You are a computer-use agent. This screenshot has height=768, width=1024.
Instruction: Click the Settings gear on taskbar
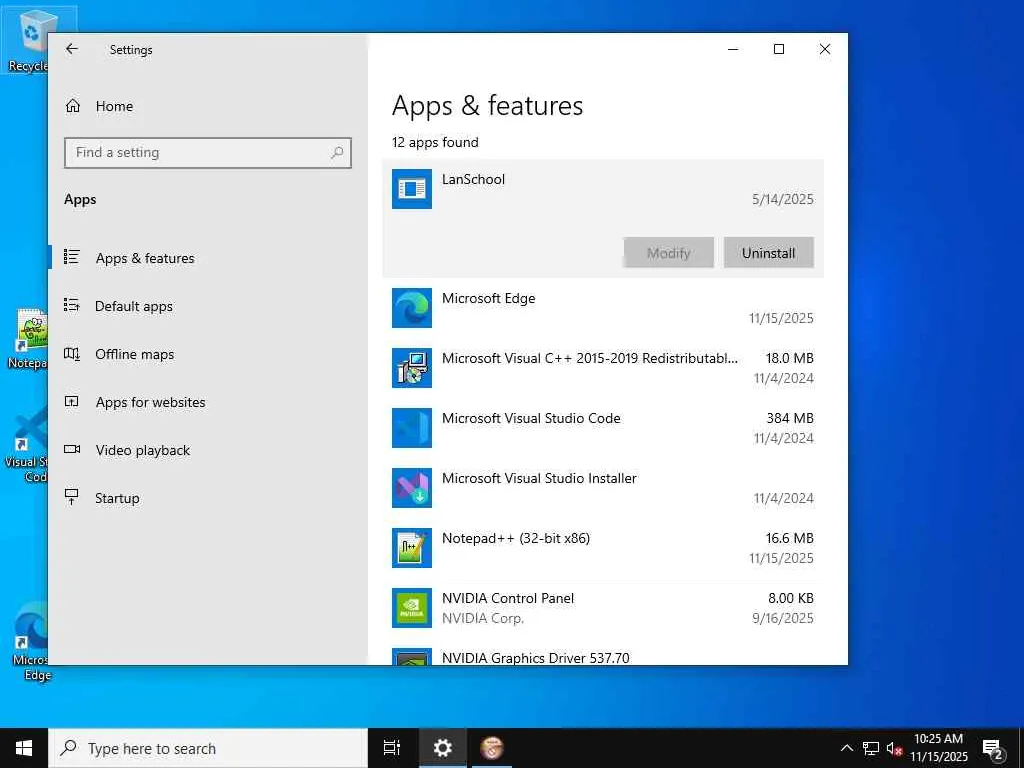point(442,748)
